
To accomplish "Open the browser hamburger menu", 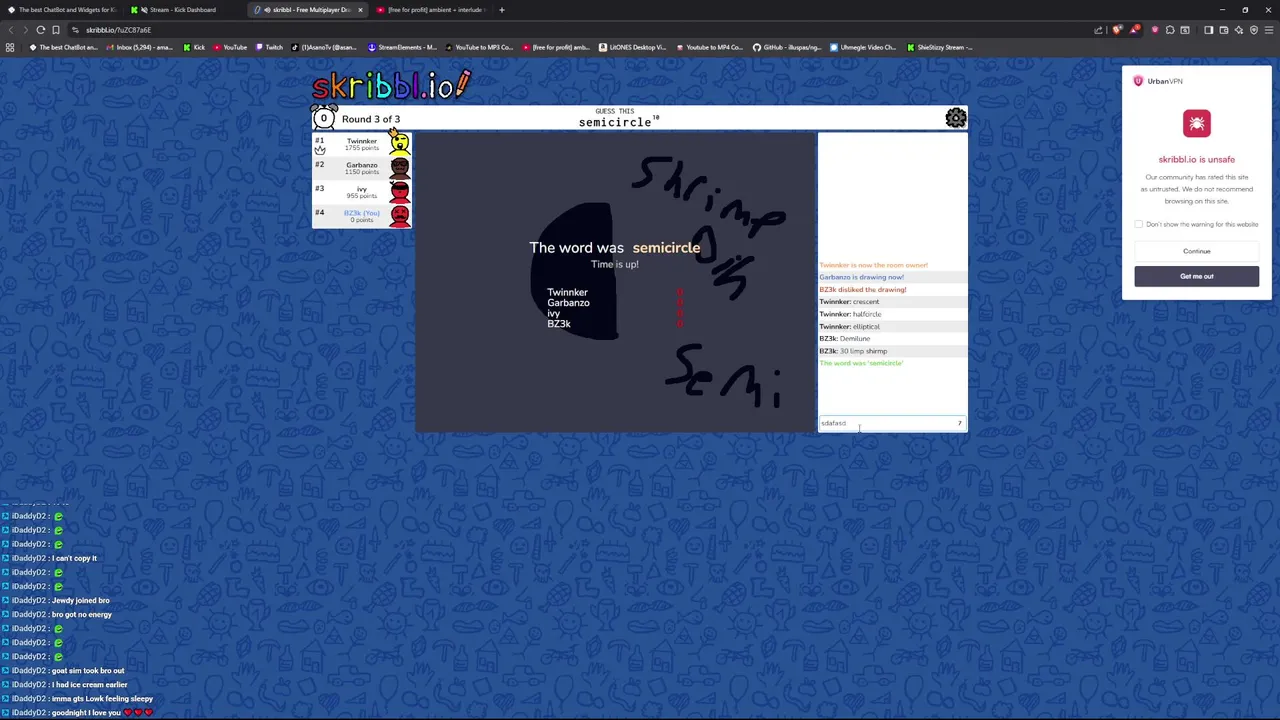I will pos(1268,30).
